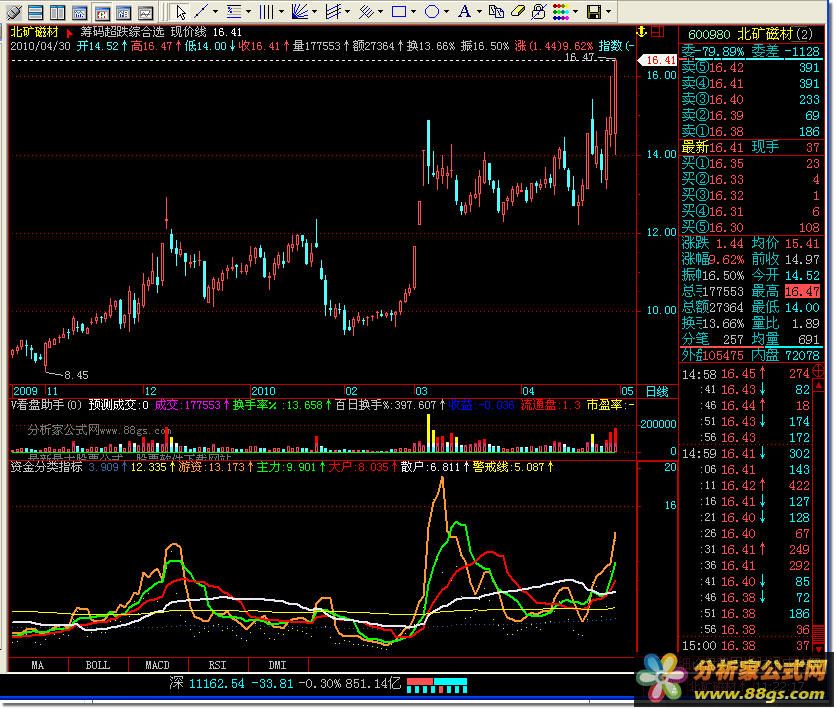Click the eraser tool icon

[517, 12]
